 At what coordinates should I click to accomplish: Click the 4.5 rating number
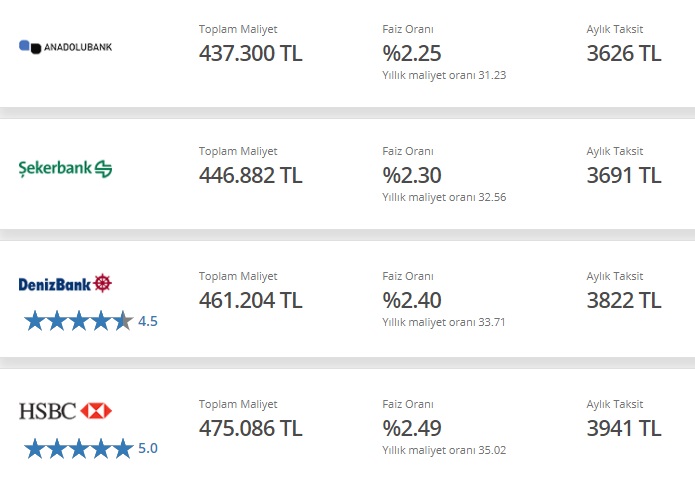tap(148, 321)
